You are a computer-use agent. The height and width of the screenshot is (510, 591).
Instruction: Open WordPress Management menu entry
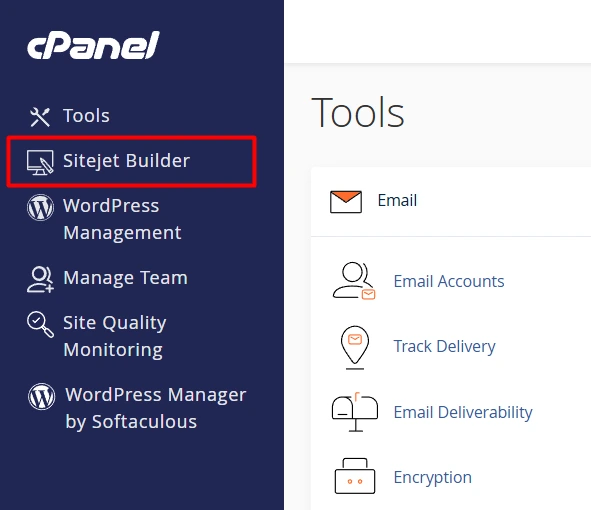point(122,219)
